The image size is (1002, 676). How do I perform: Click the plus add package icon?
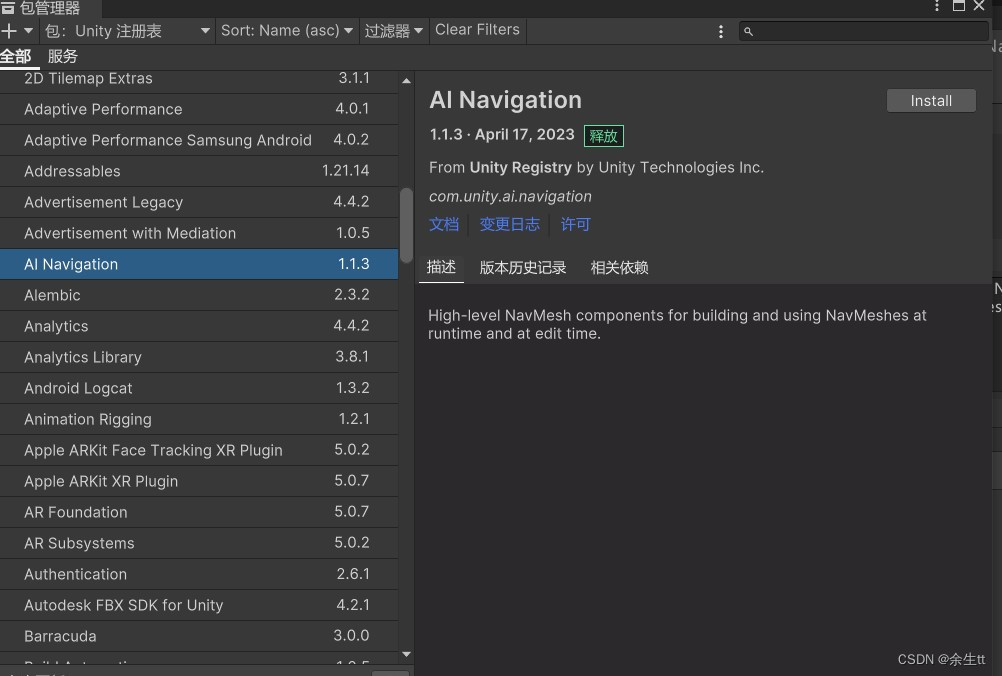pos(9,31)
